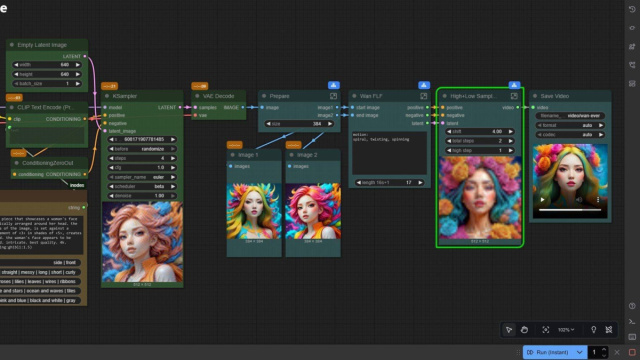Click the side | front option row
640x360 pixels.
(41, 262)
